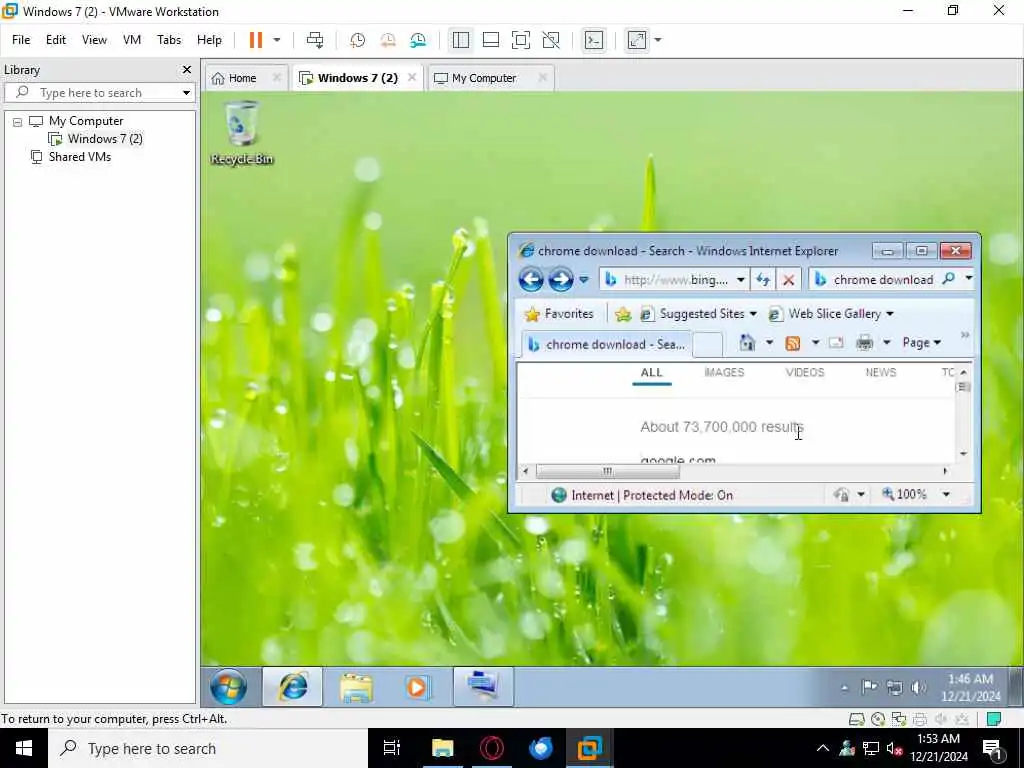Click the VMware status bar CD/DVD device icon
This screenshot has height=768, width=1024.
[x=878, y=719]
